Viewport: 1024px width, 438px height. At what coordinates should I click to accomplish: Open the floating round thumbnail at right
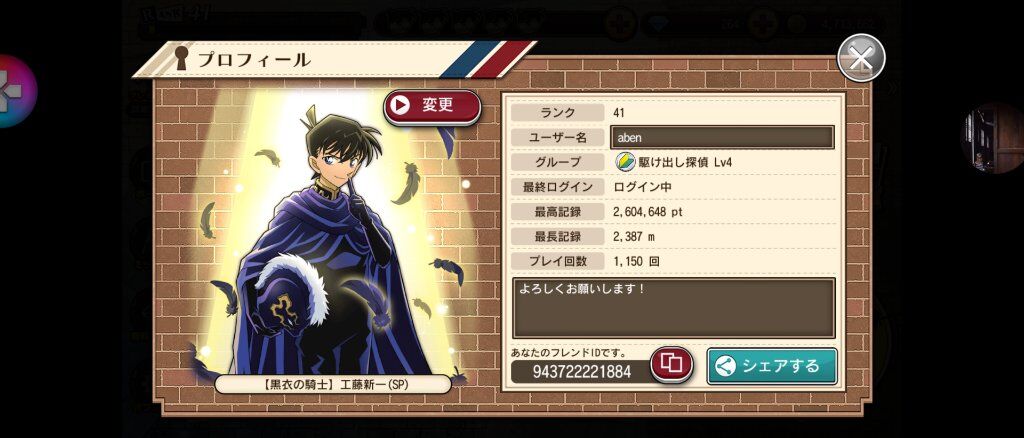pos(993,138)
